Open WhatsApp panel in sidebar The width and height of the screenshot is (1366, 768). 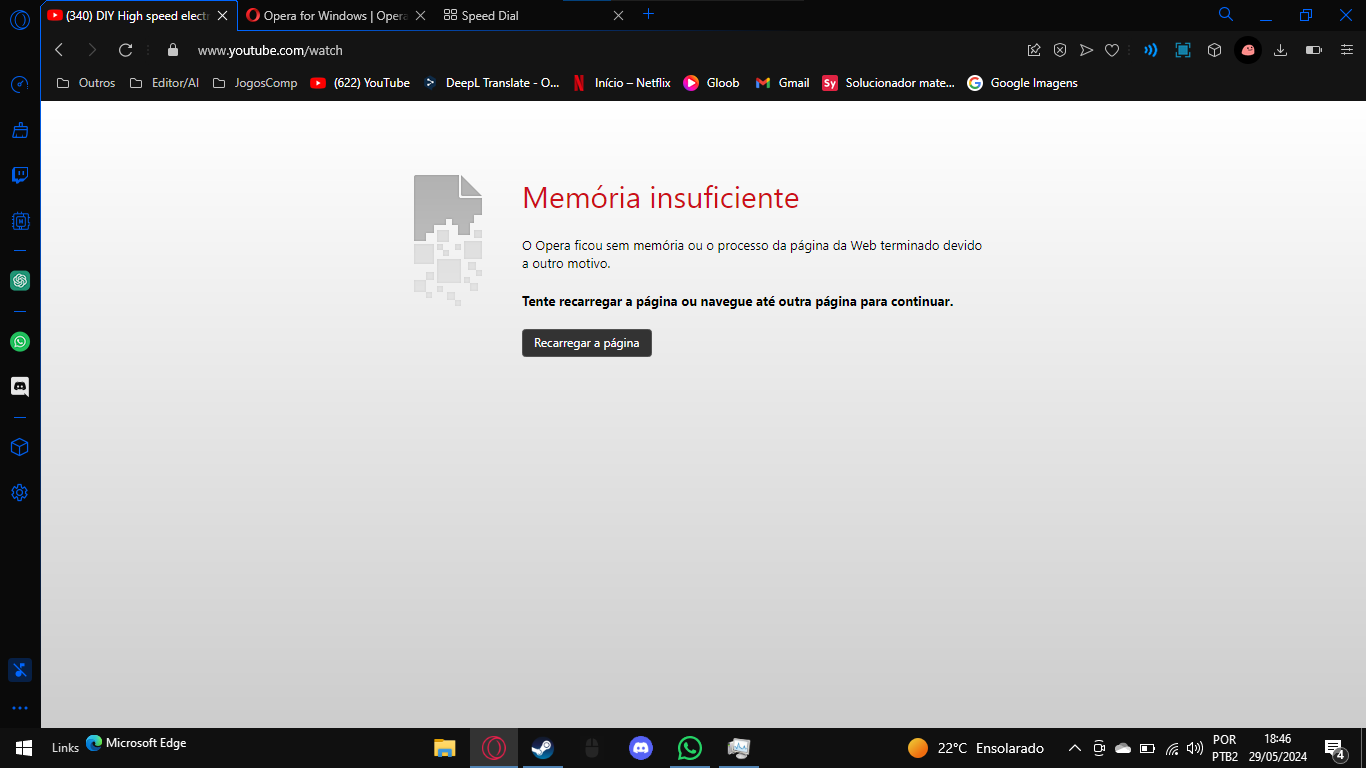19,342
